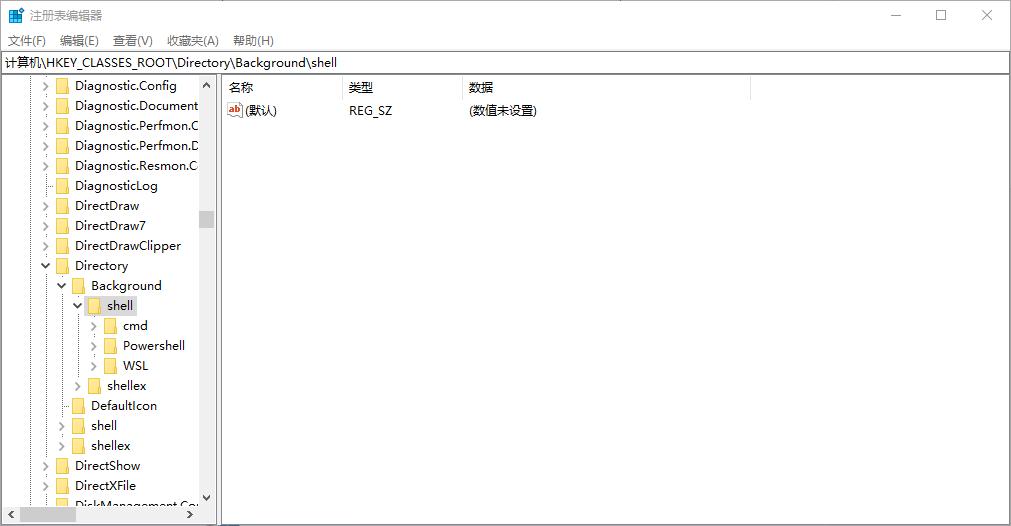Click the folder icon beside DiagnosticLog
The image size is (1011, 526).
(x=63, y=186)
